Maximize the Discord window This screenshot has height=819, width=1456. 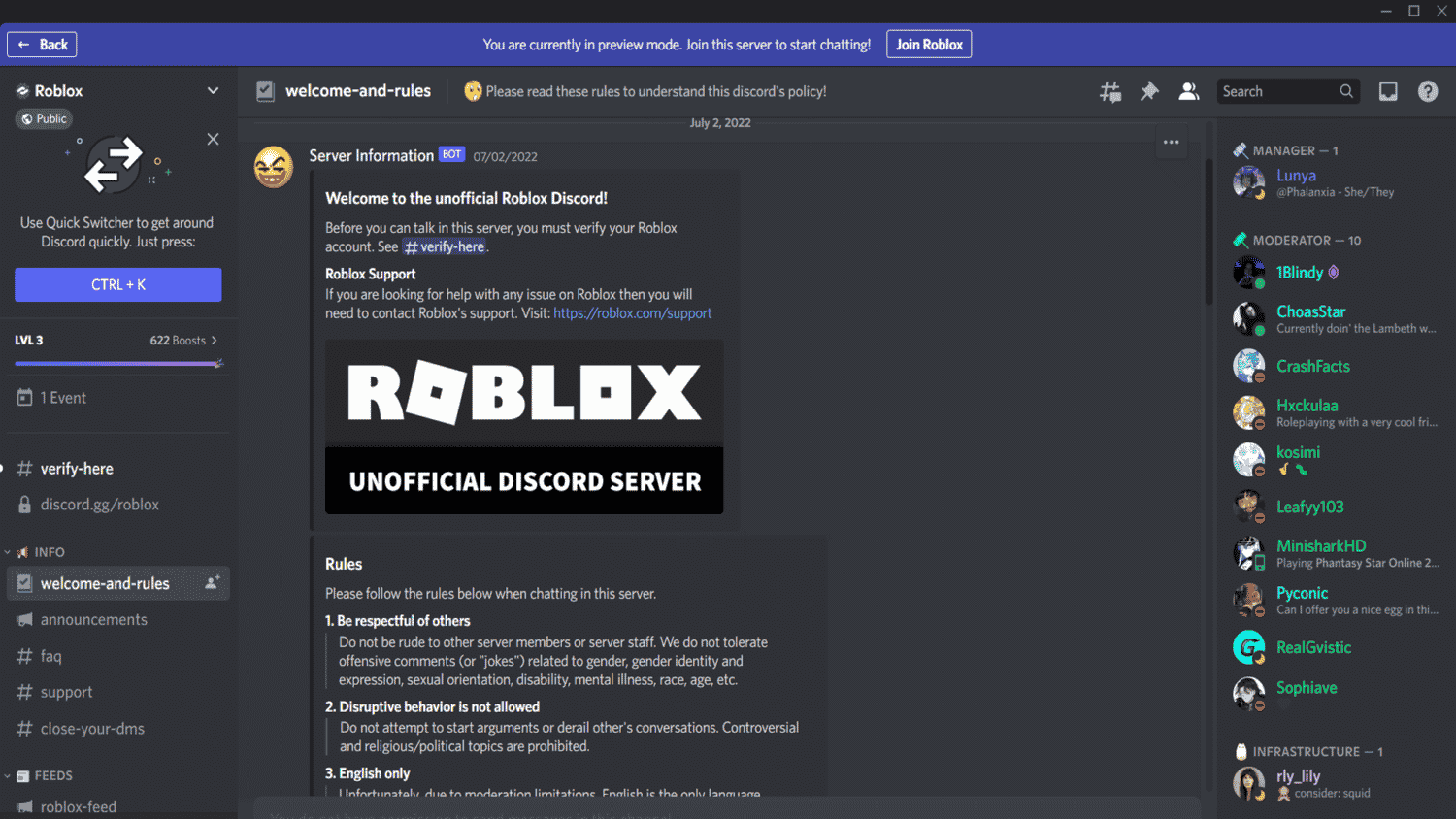1414,11
